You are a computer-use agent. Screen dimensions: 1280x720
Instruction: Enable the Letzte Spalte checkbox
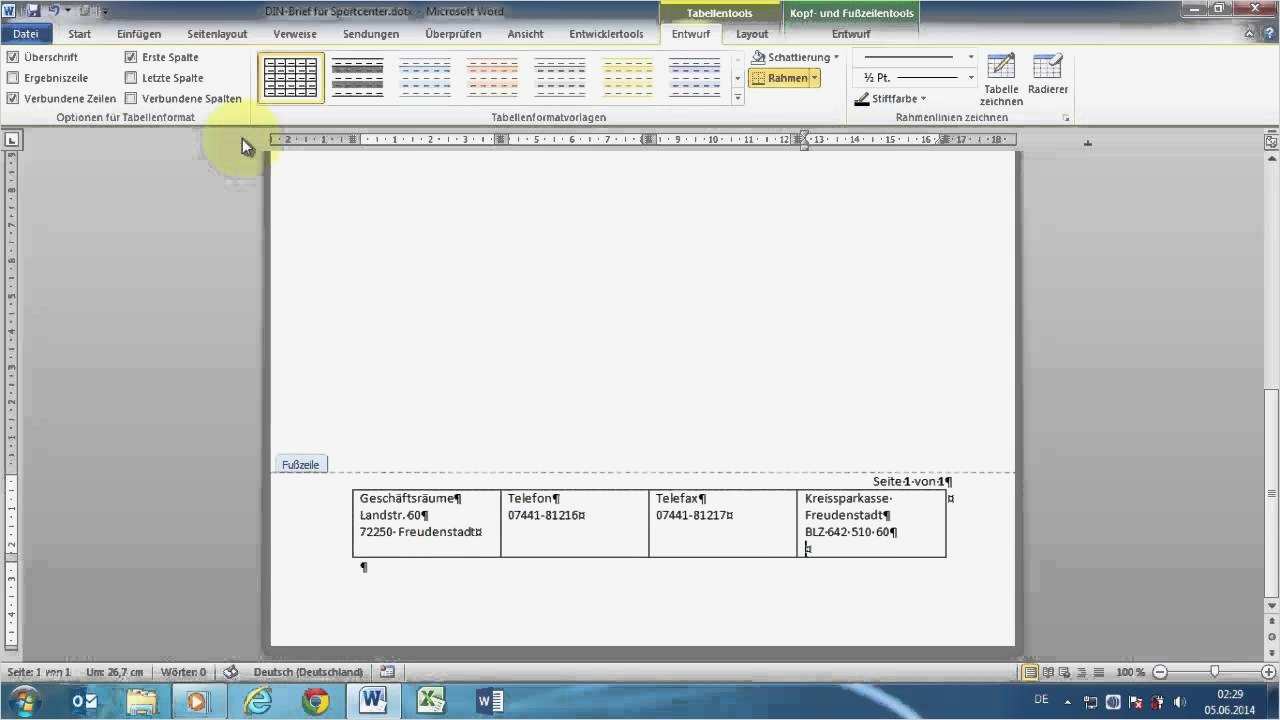click(131, 77)
